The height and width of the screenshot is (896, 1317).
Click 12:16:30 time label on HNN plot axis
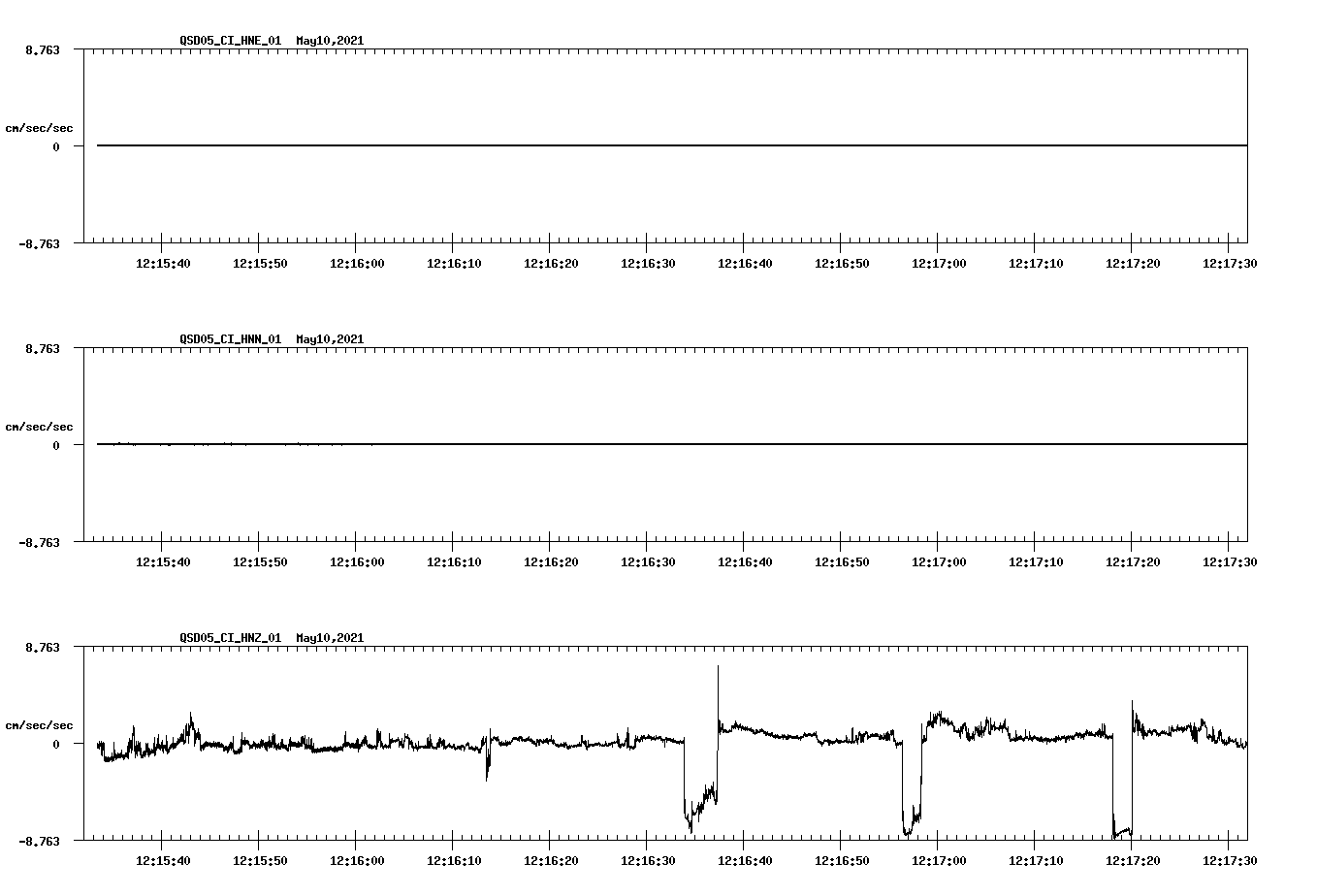click(648, 561)
